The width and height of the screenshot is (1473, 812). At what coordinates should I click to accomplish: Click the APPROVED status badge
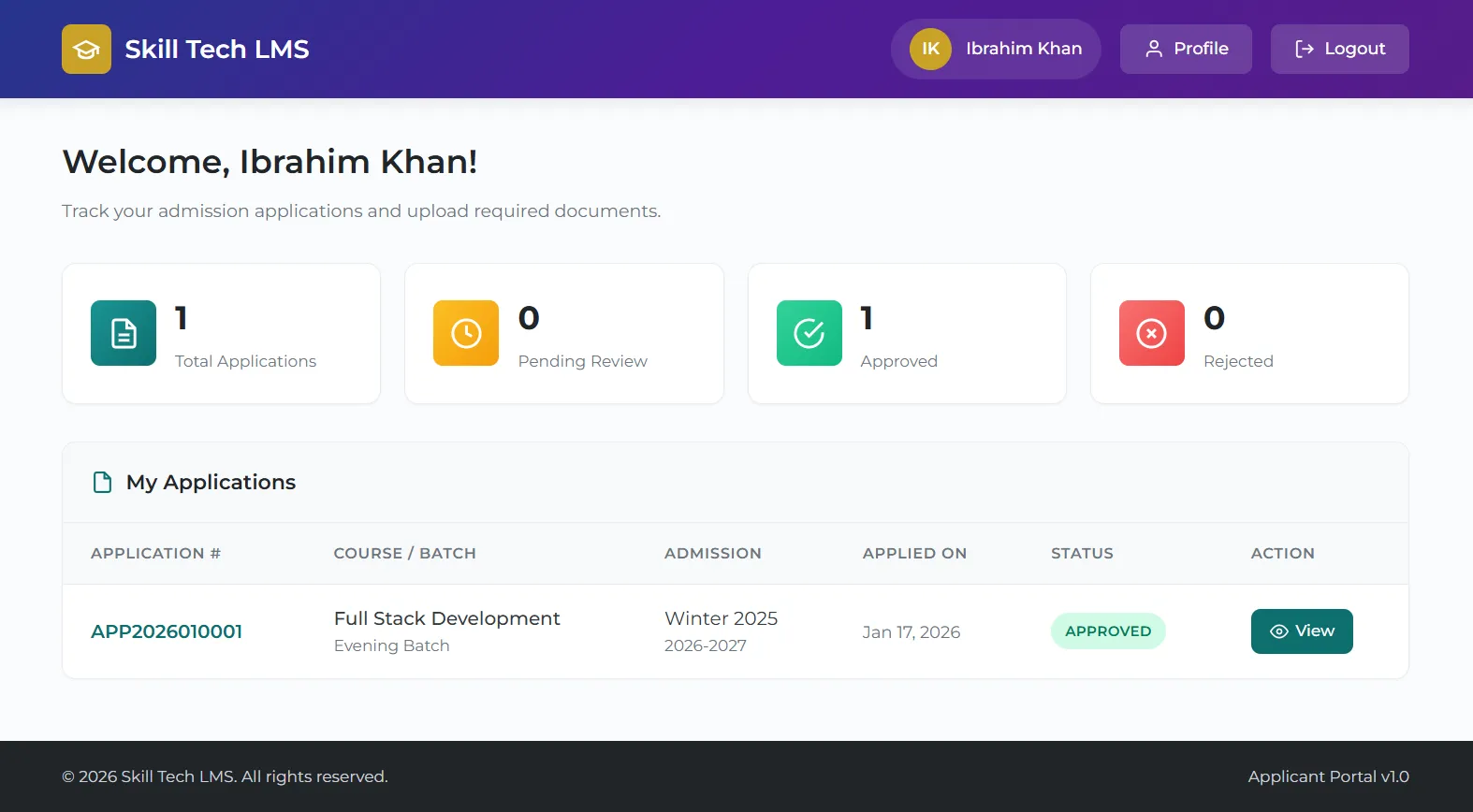[1108, 631]
